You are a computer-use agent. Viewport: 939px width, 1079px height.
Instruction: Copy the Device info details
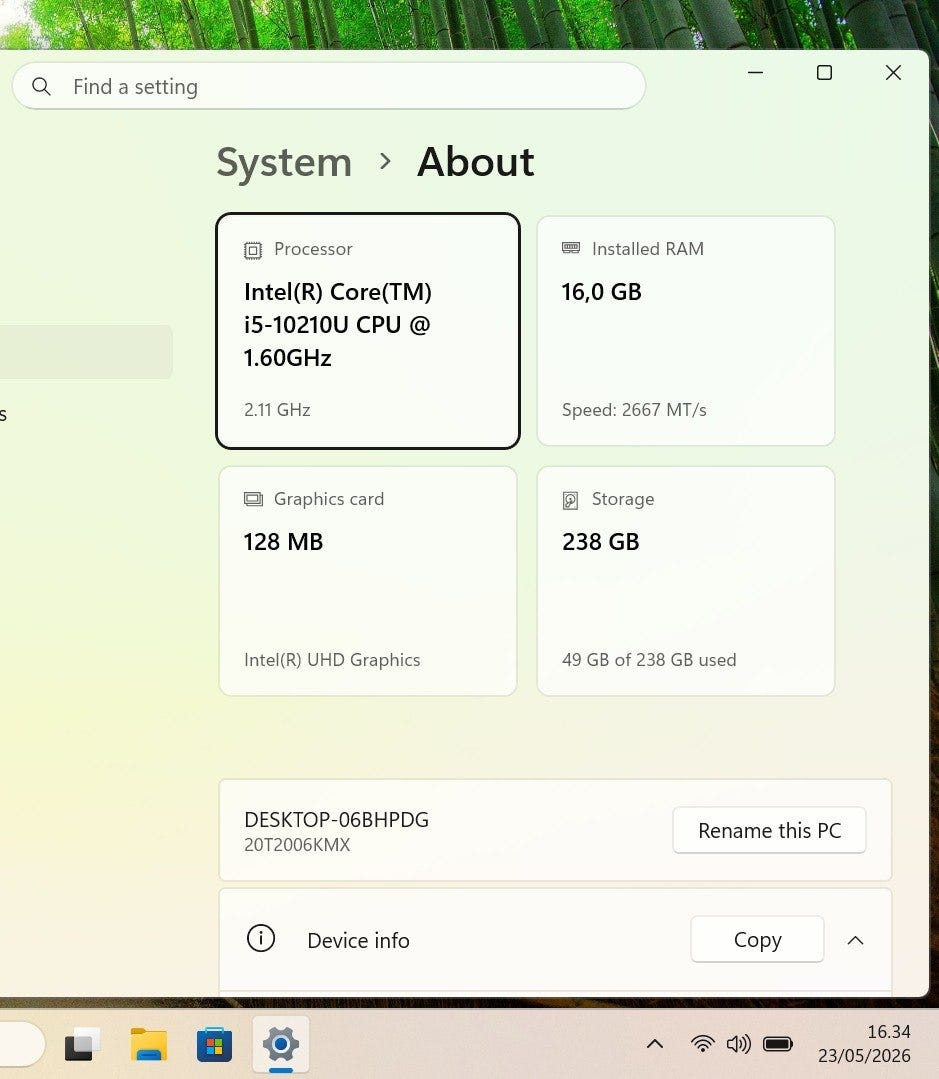click(757, 939)
